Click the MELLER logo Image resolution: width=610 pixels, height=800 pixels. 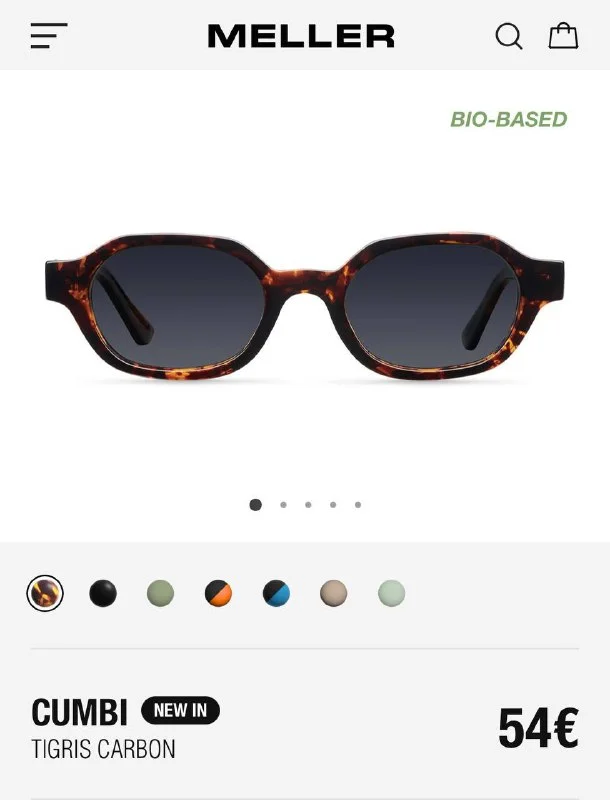click(301, 36)
